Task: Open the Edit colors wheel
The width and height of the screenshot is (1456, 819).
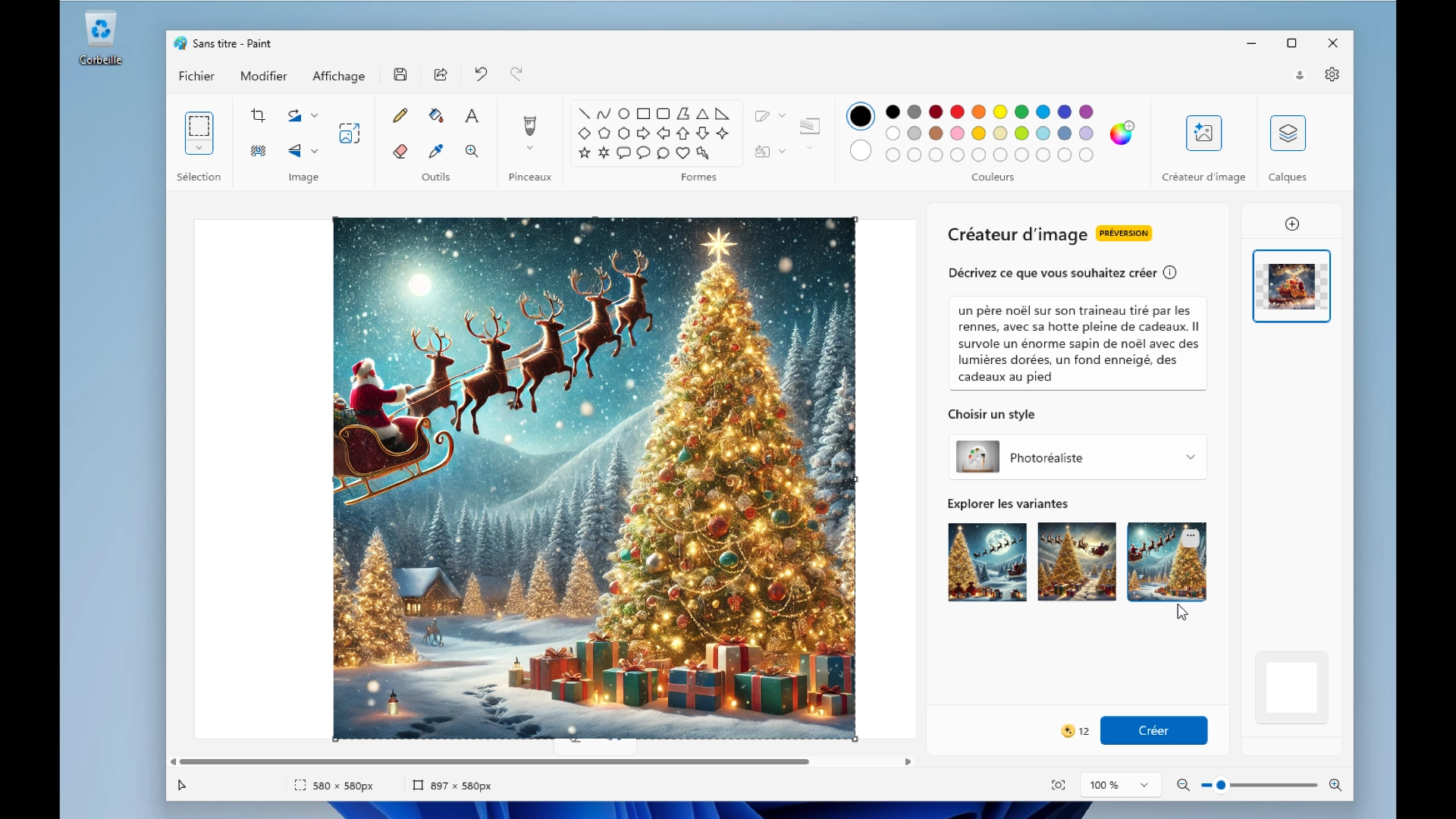Action: coord(1122,133)
